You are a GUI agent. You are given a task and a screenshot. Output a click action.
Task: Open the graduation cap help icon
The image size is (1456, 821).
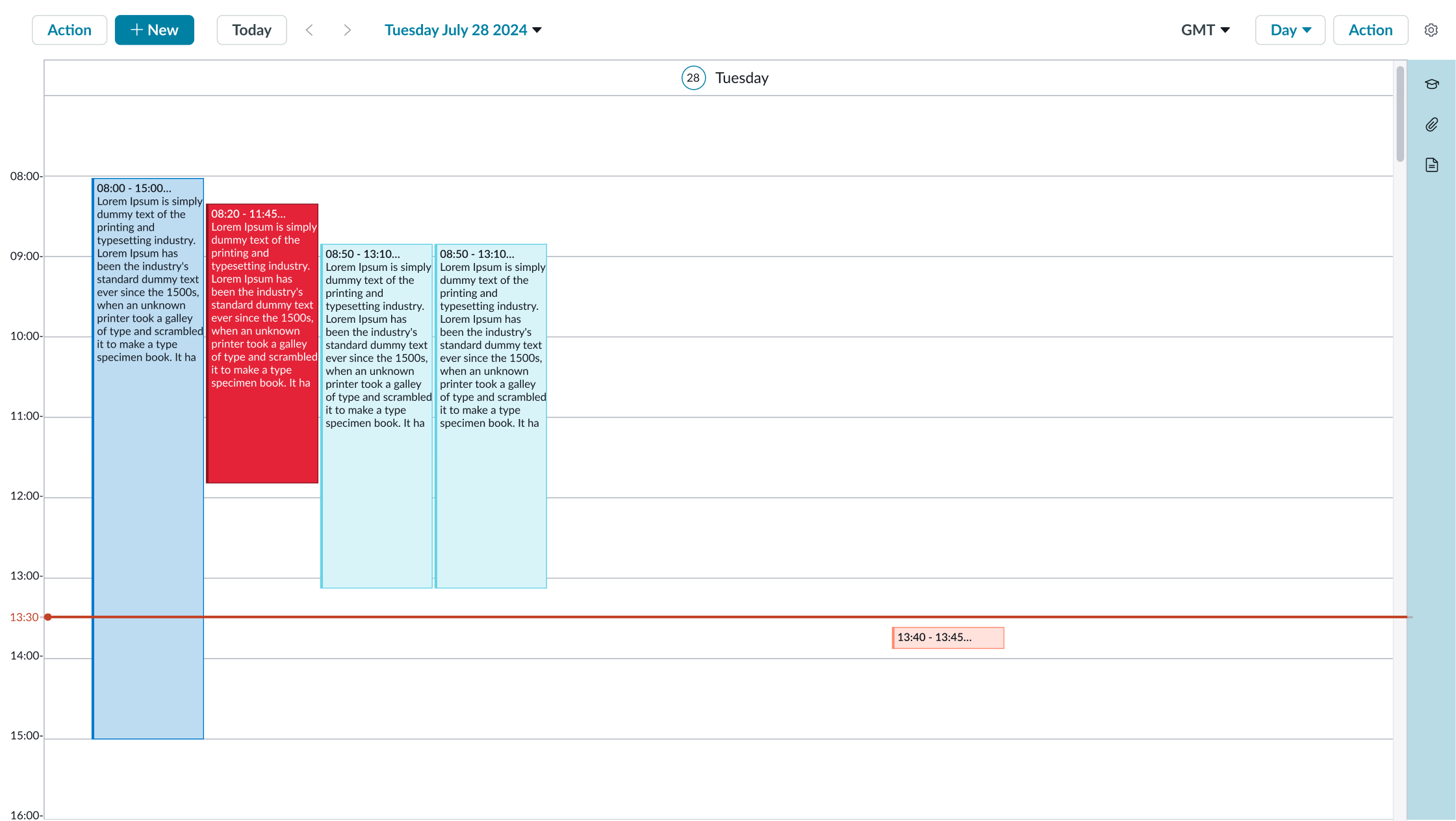click(1432, 84)
